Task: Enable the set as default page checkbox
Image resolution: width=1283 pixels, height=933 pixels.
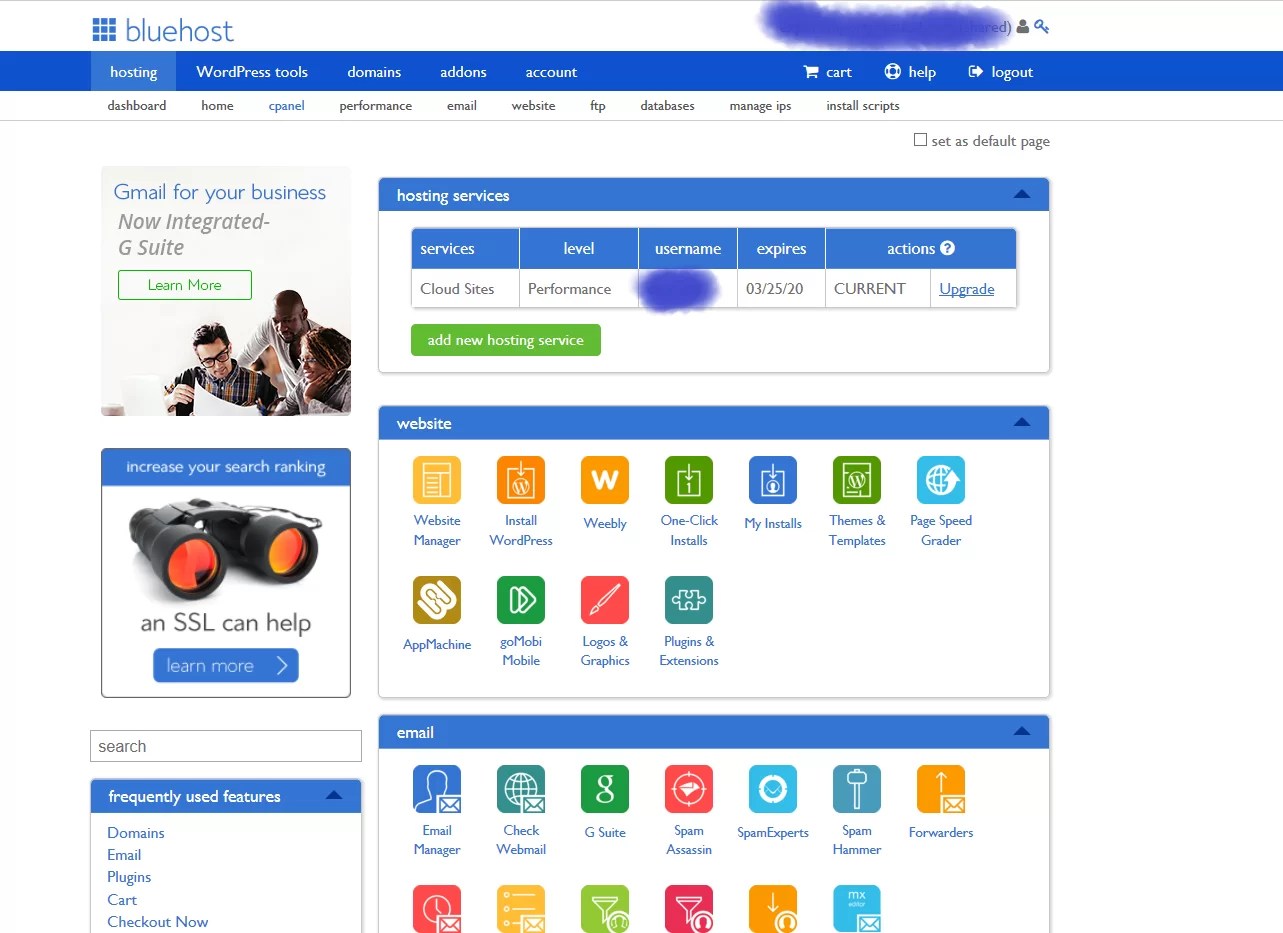Action: (x=920, y=140)
